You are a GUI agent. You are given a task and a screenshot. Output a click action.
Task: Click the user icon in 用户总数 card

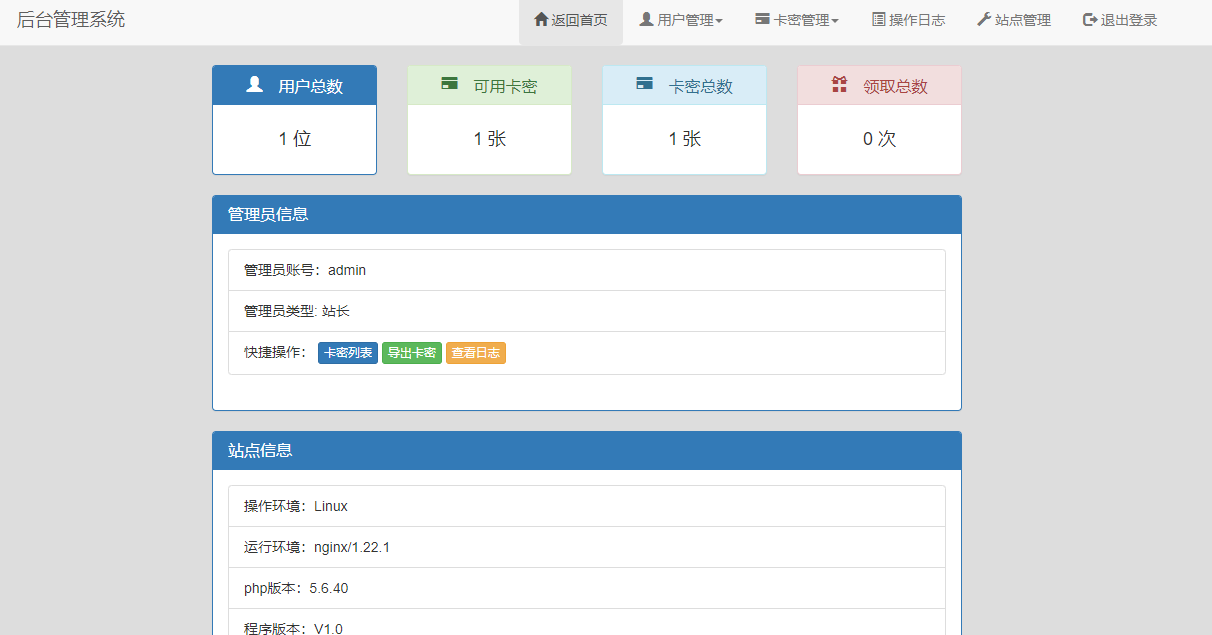254,85
